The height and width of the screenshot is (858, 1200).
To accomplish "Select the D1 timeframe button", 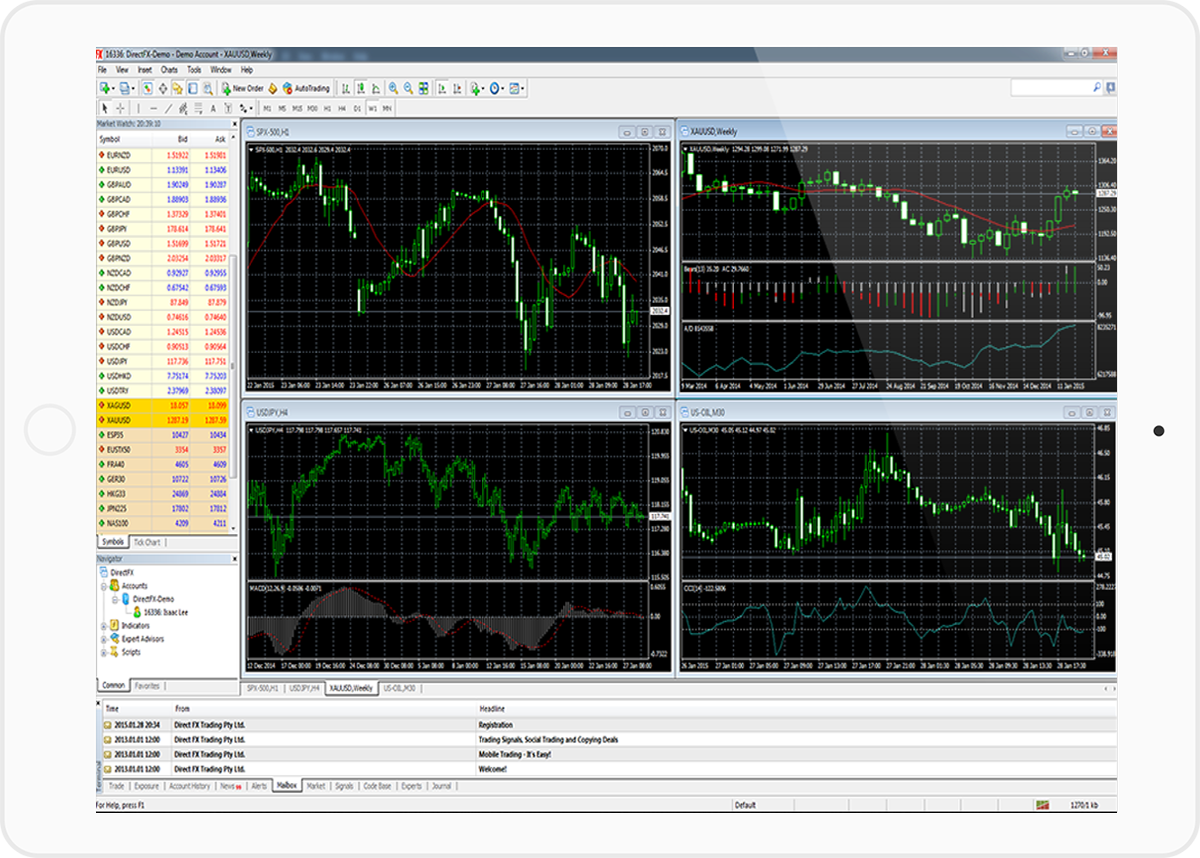I will [x=357, y=108].
